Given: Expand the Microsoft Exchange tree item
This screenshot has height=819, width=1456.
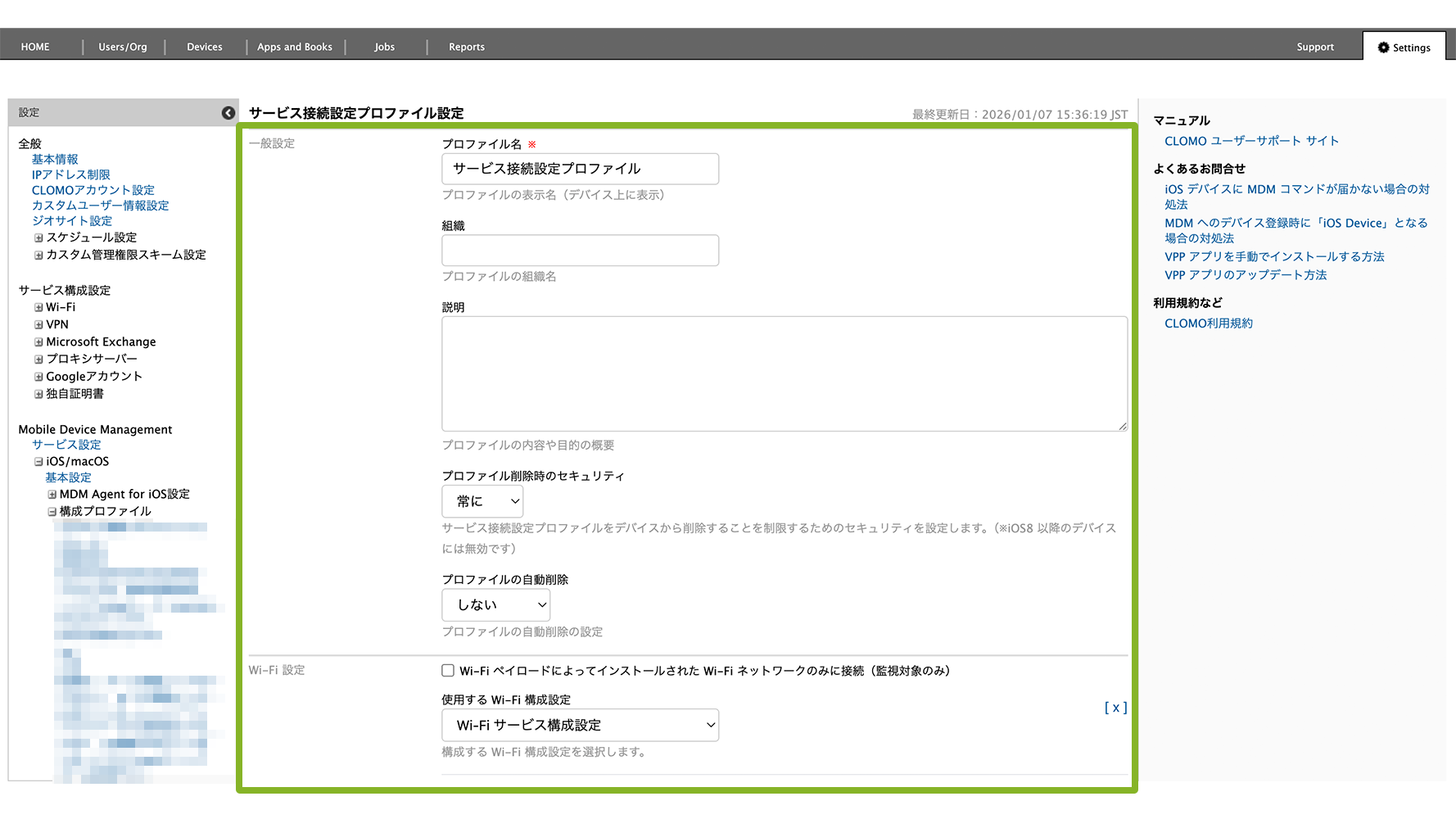Looking at the screenshot, I should [x=38, y=342].
